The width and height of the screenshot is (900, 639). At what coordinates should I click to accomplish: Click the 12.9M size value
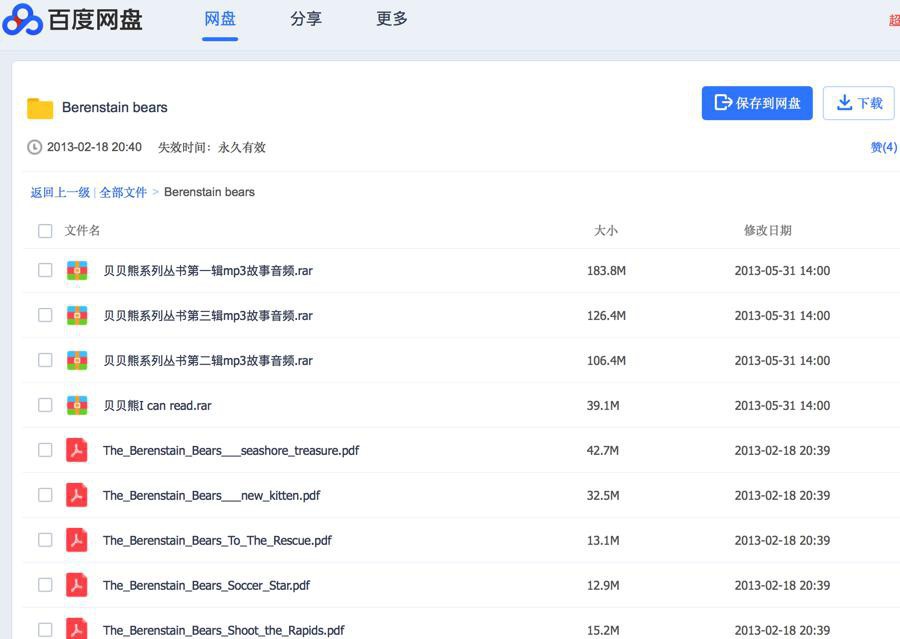click(x=603, y=586)
